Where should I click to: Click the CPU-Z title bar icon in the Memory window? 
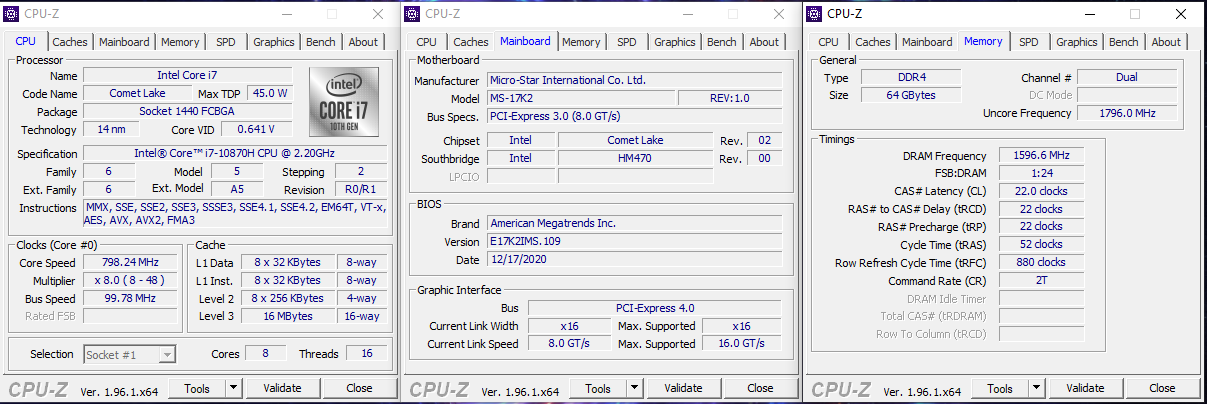click(x=814, y=13)
